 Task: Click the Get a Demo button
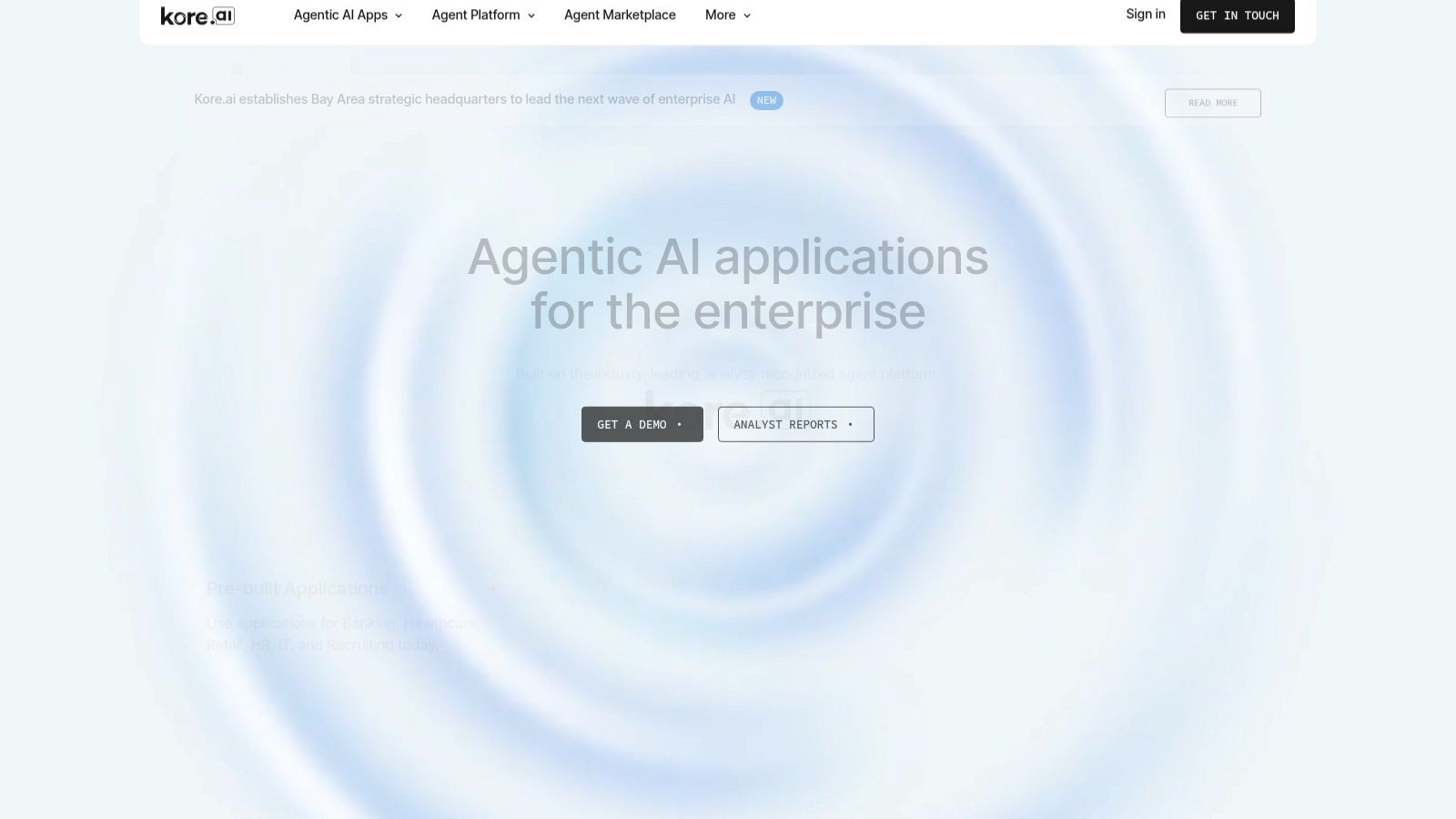[642, 424]
